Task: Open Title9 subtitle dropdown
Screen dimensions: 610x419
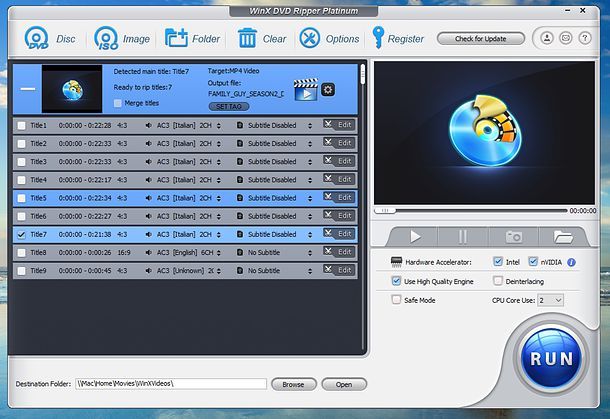Action: coord(310,271)
